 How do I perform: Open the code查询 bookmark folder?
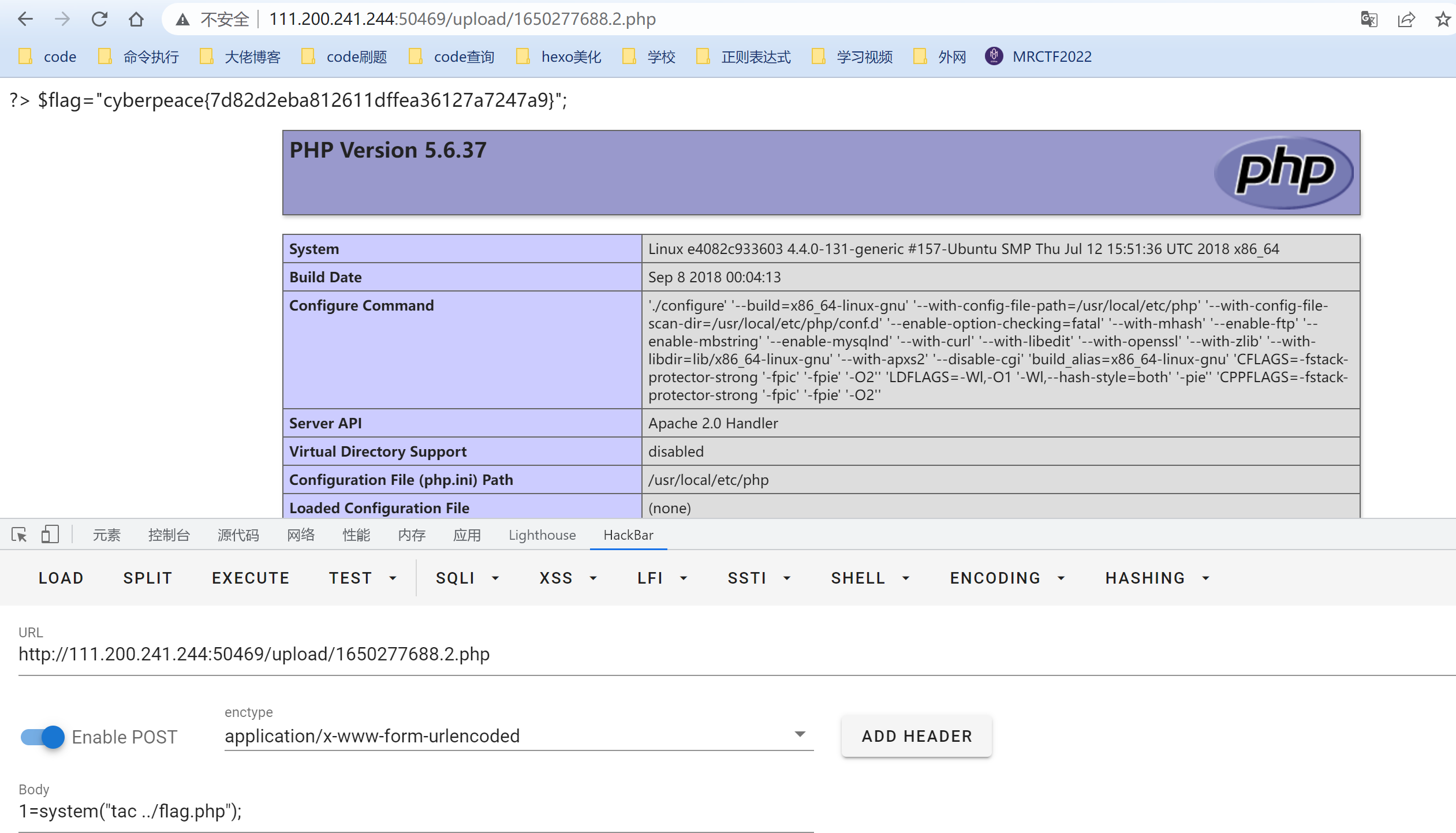[x=451, y=57]
